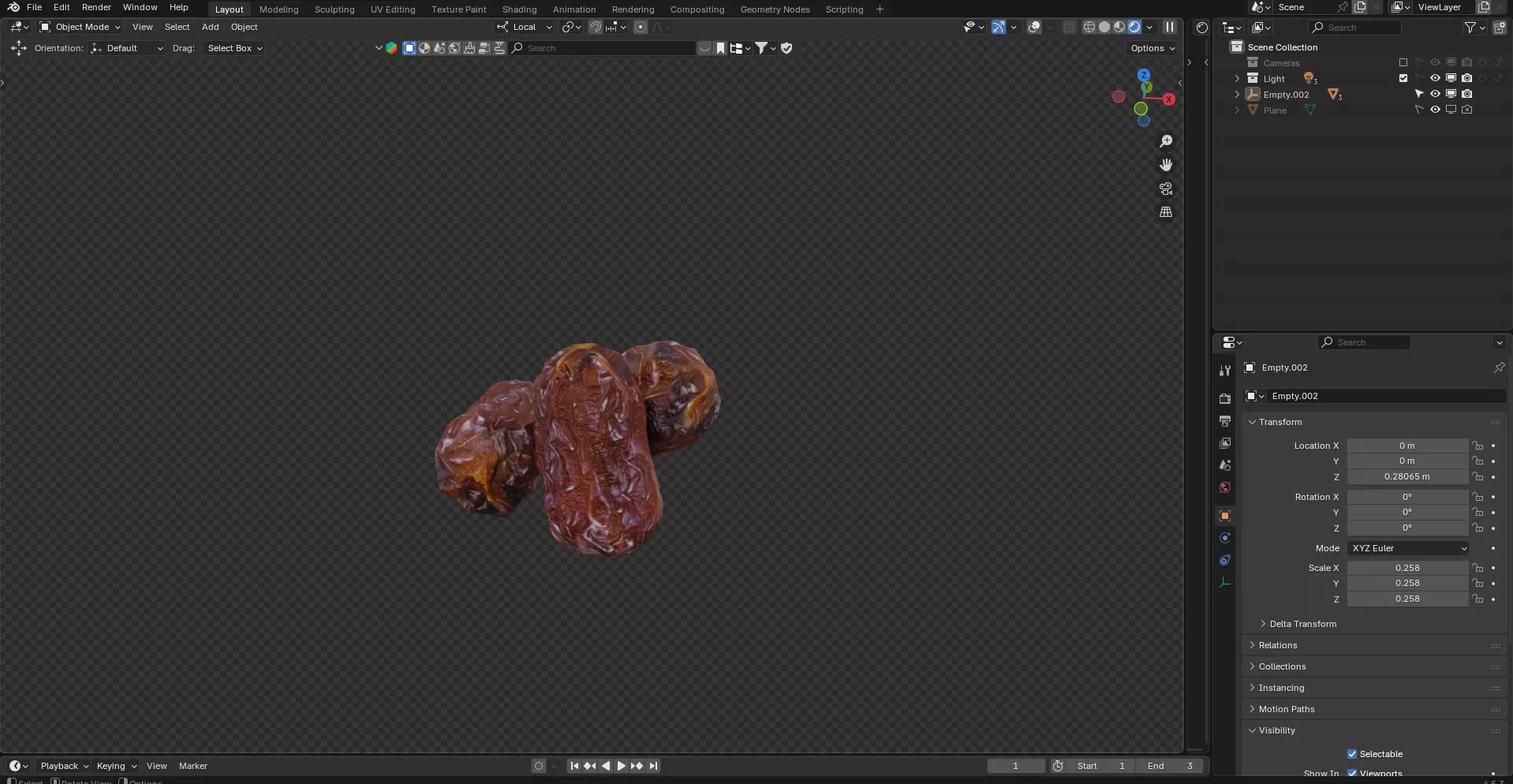
Task: Pause viewport render preview
Action: (x=1170, y=27)
